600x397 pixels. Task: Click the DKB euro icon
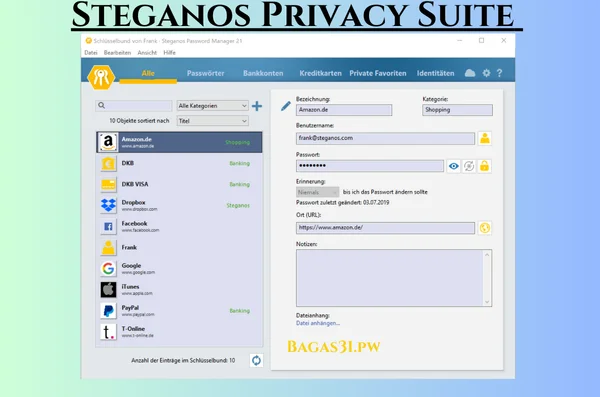click(x=108, y=163)
